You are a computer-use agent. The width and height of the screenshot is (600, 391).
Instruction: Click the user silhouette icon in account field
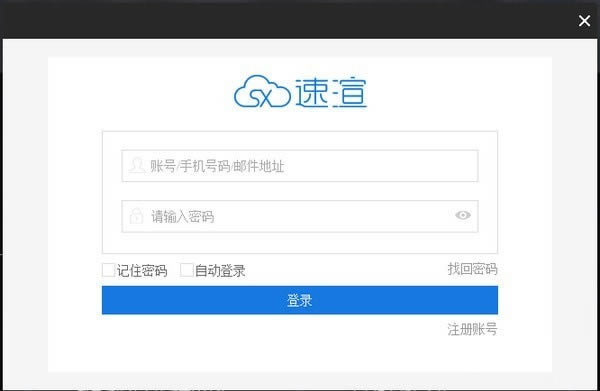coord(137,165)
